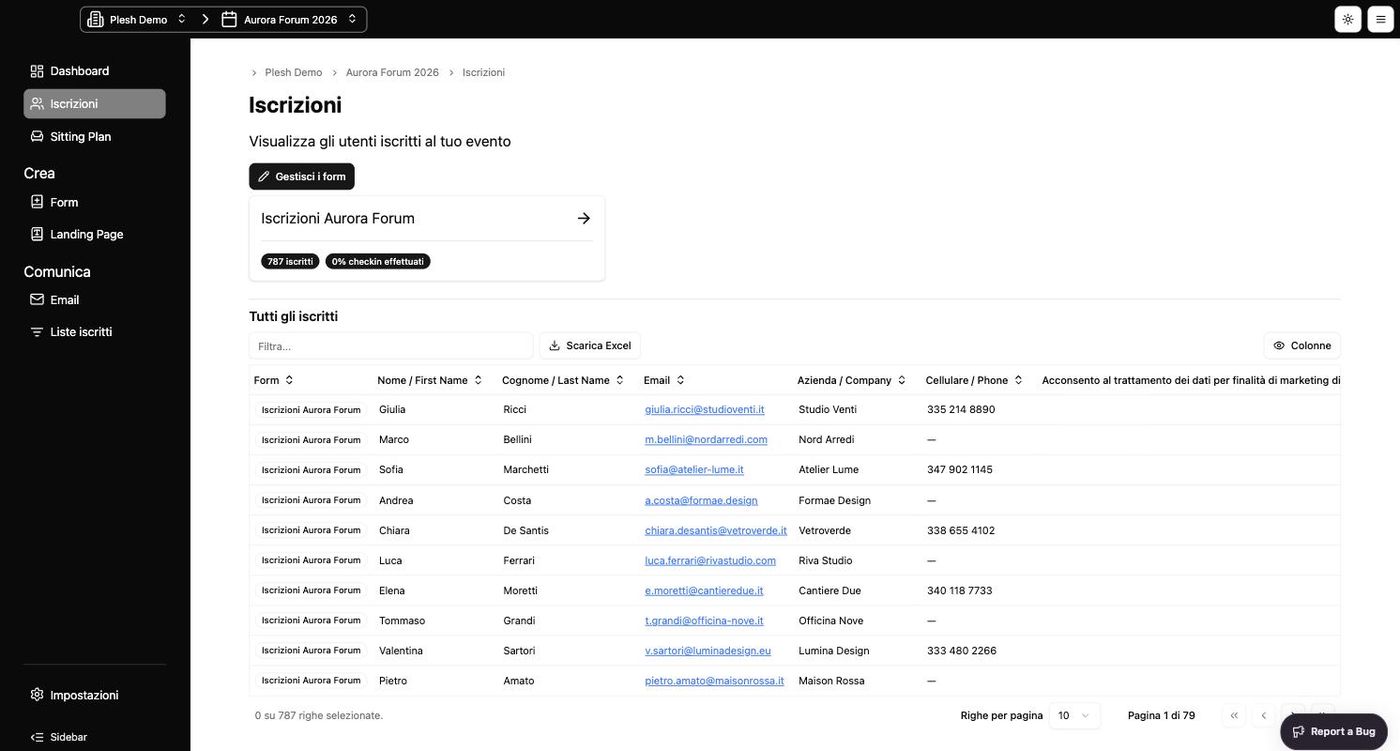Click the phone number 335 214 8890
The width and height of the screenshot is (1400, 751).
click(x=961, y=410)
